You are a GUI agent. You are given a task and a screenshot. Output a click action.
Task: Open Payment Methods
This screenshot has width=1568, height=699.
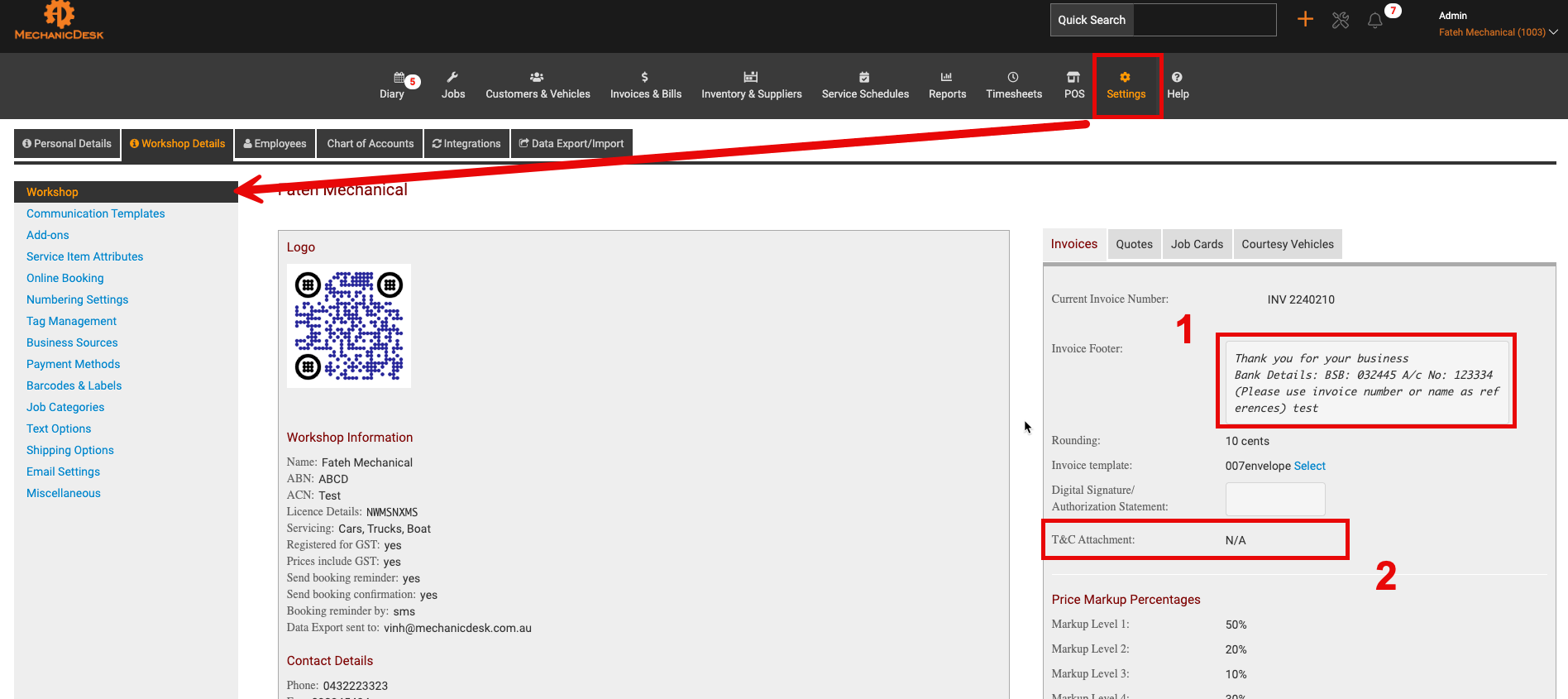(74, 364)
